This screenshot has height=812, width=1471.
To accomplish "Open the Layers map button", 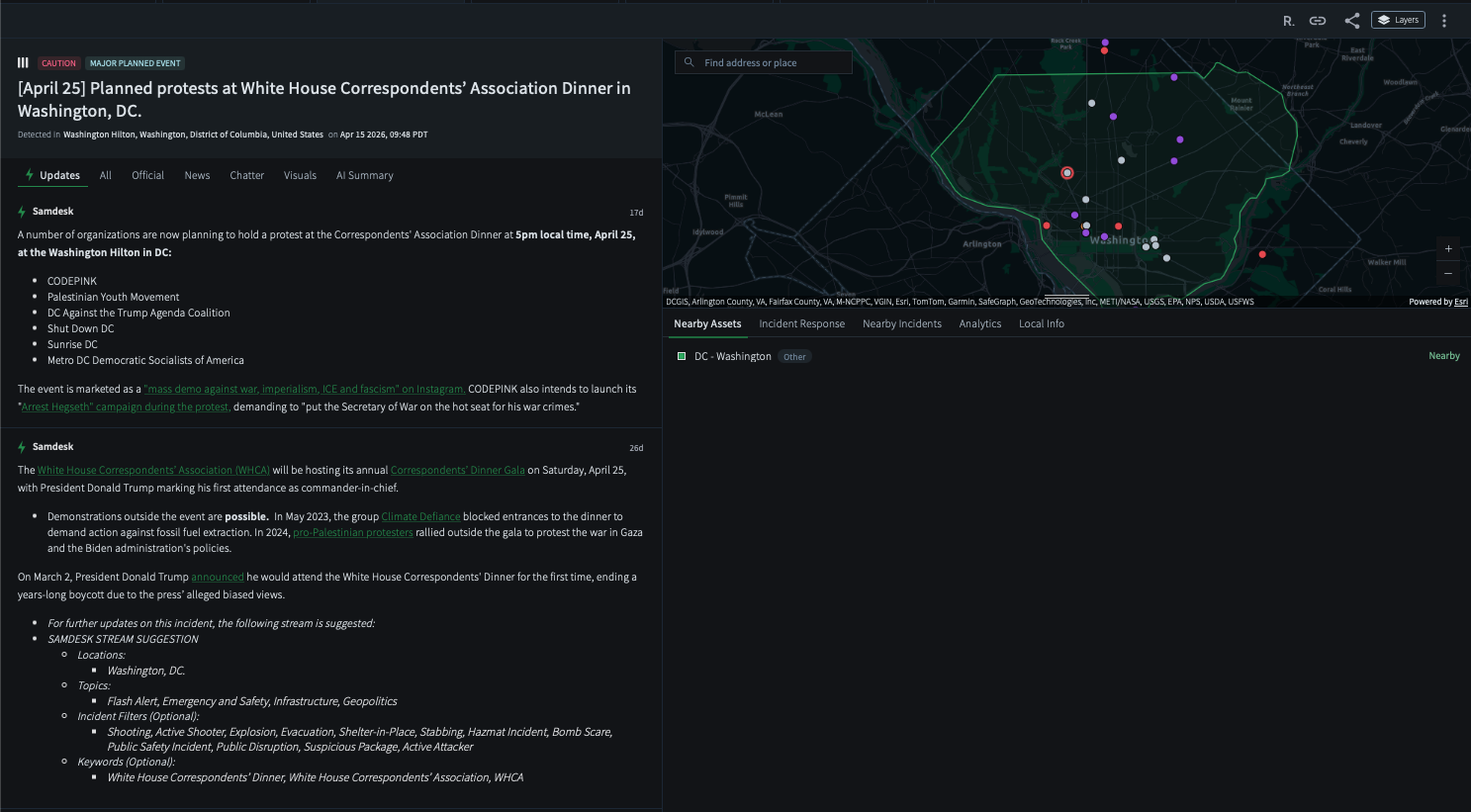I will 1398,20.
